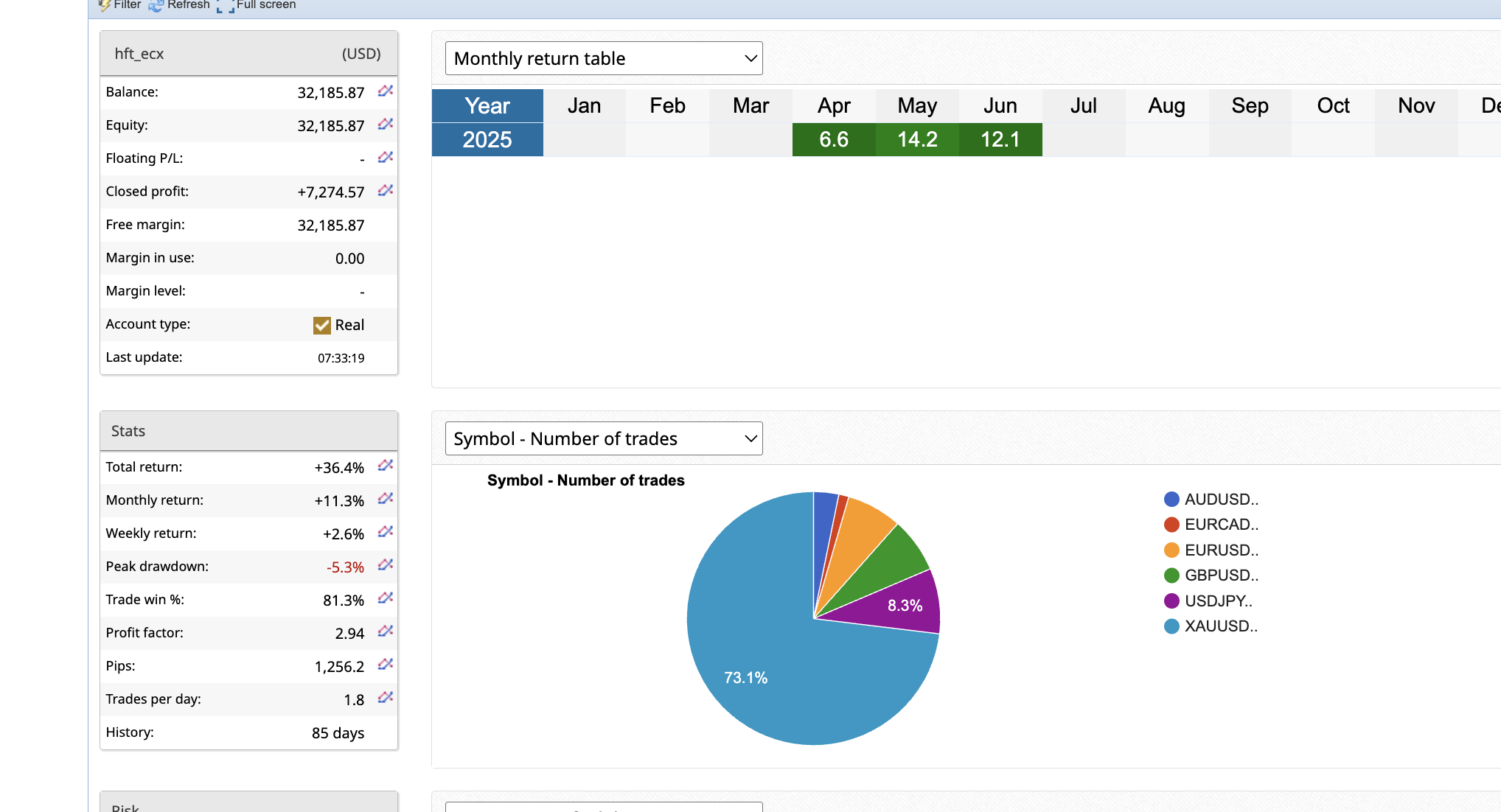Click the 2025 year row header
The image size is (1501, 812).
(487, 139)
